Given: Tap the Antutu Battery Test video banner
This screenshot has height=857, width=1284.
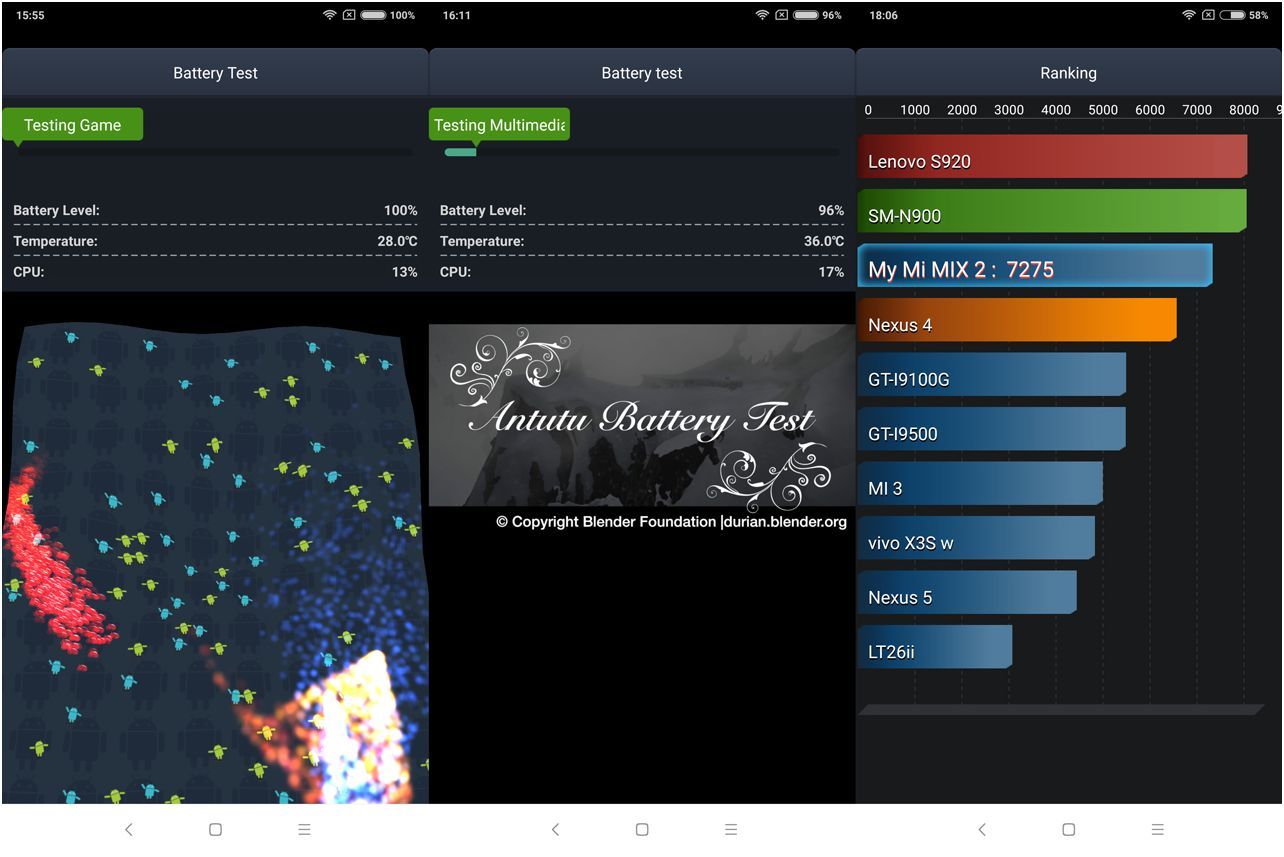Looking at the screenshot, I should [642, 415].
